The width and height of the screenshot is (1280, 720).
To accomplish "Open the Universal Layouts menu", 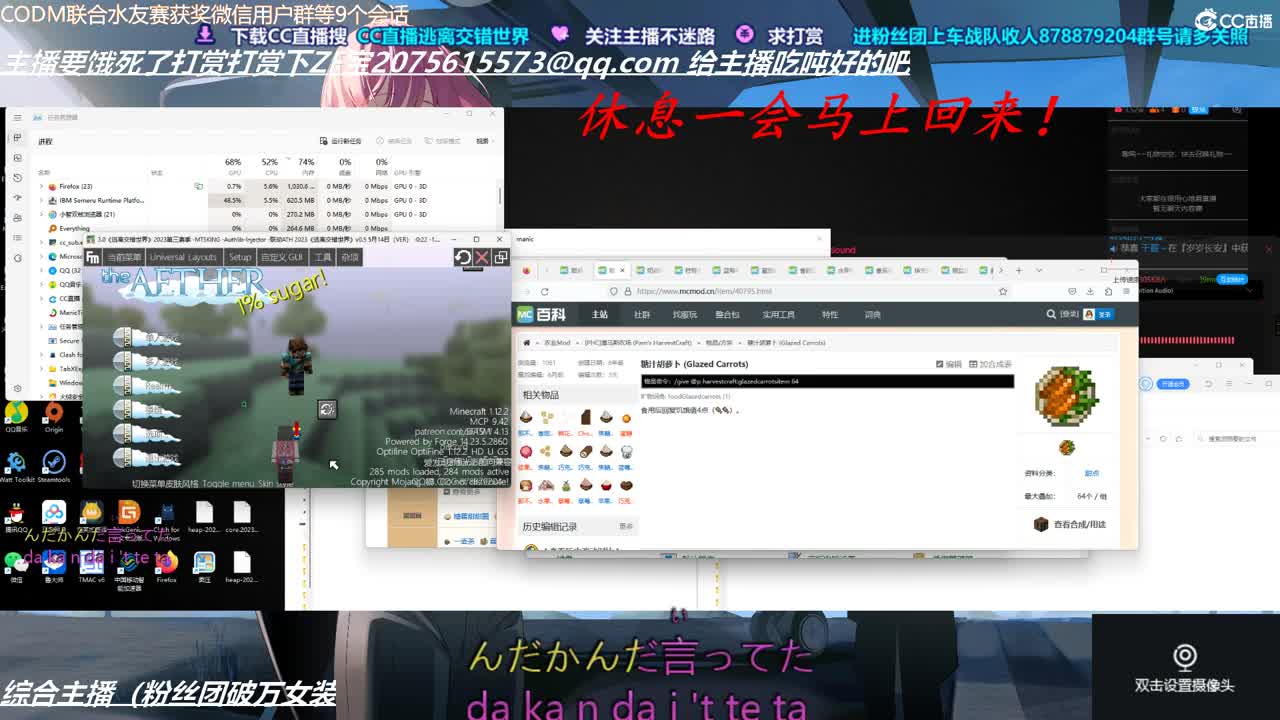I will [x=183, y=257].
